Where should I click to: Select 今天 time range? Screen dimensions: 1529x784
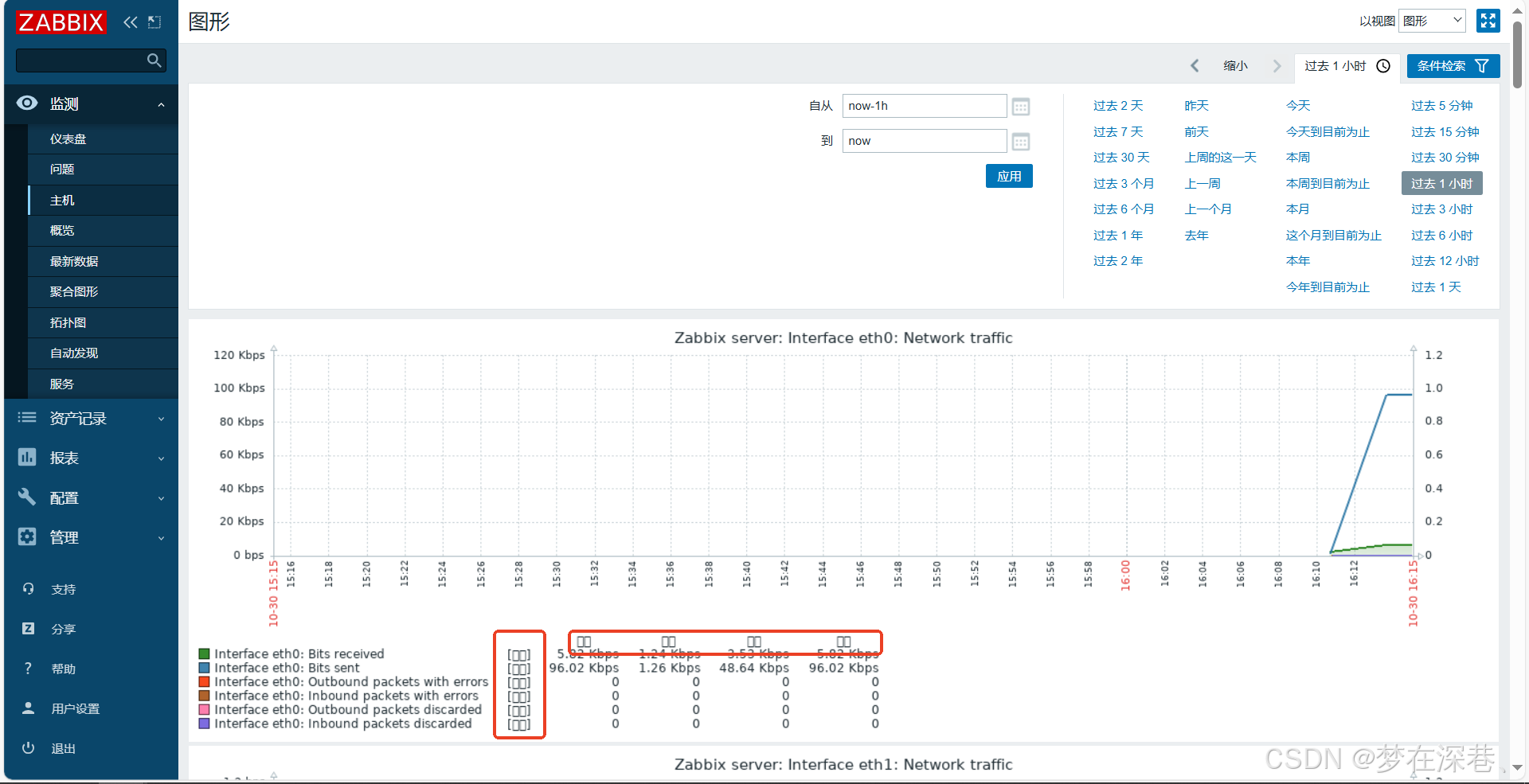click(1298, 106)
